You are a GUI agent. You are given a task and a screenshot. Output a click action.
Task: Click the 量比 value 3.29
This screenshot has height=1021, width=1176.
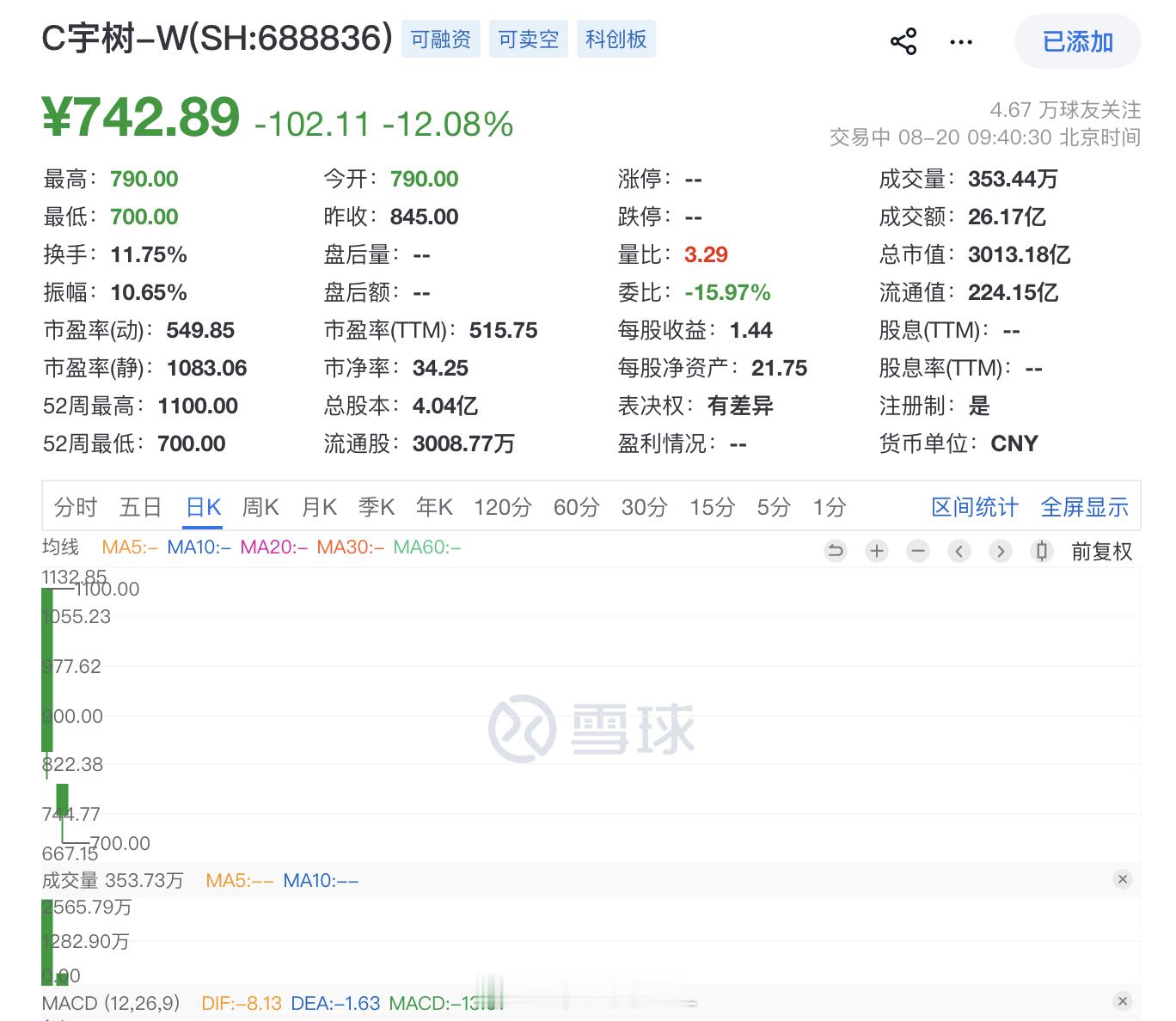point(707,254)
